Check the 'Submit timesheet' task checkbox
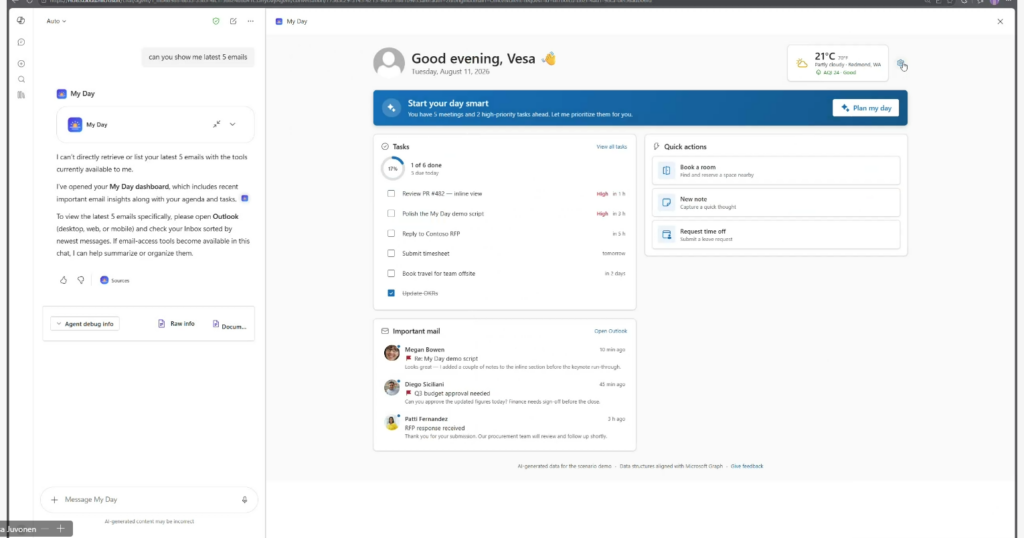Screen dimensions: 1024x538 point(391,253)
